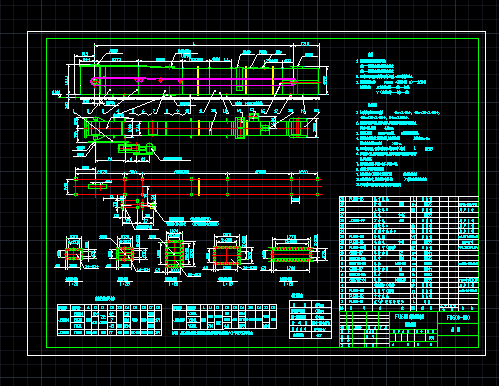Click the leftmost cross-section view
The width and height of the screenshot is (499, 386).
[x=74, y=254]
